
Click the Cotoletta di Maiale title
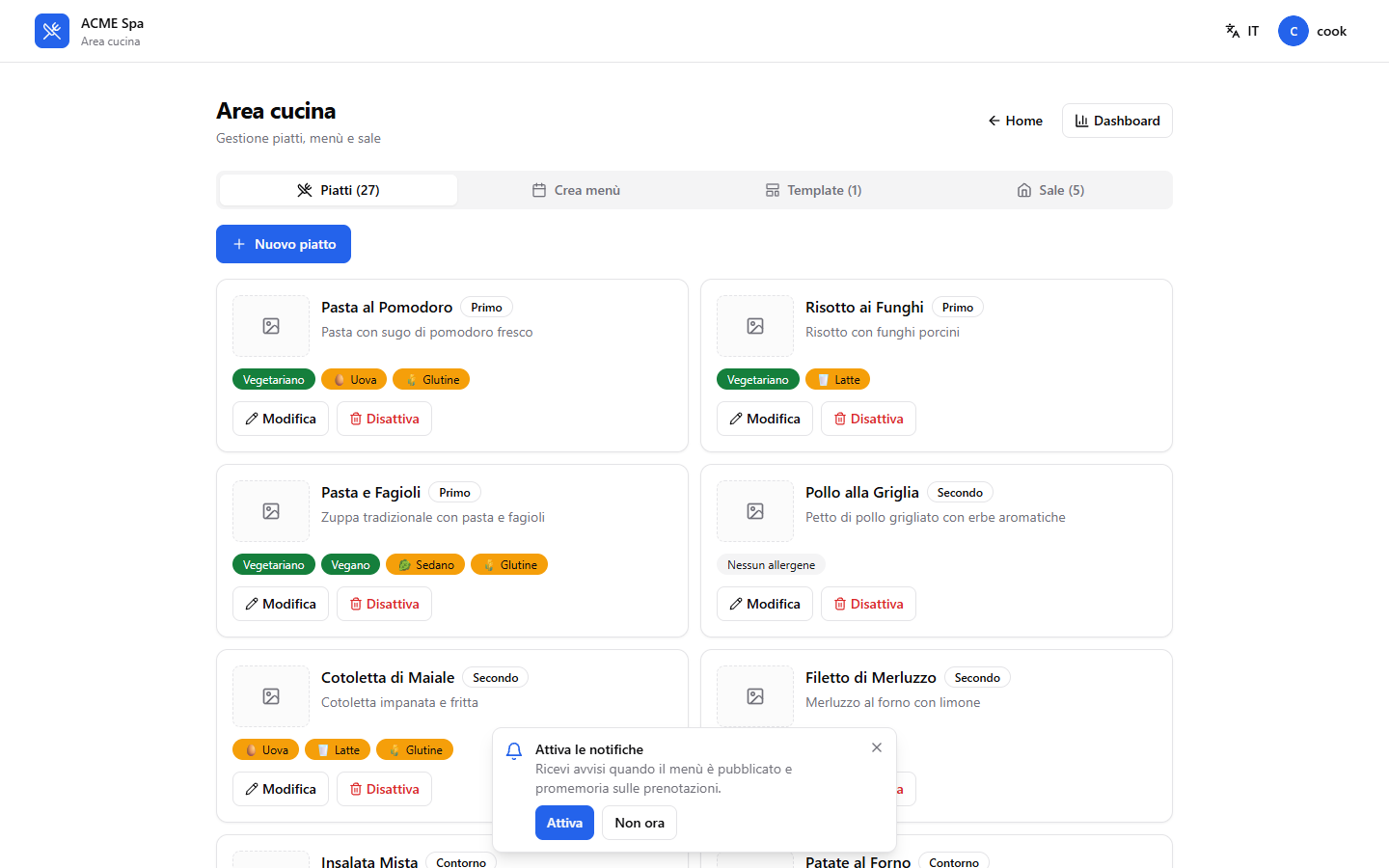pos(388,677)
